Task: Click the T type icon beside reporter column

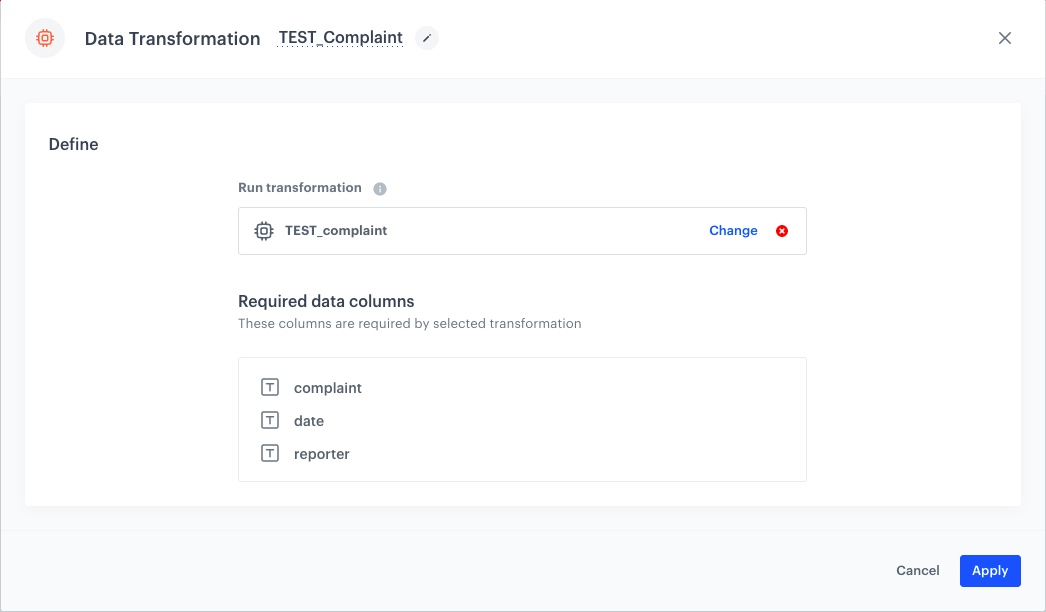Action: pos(269,453)
